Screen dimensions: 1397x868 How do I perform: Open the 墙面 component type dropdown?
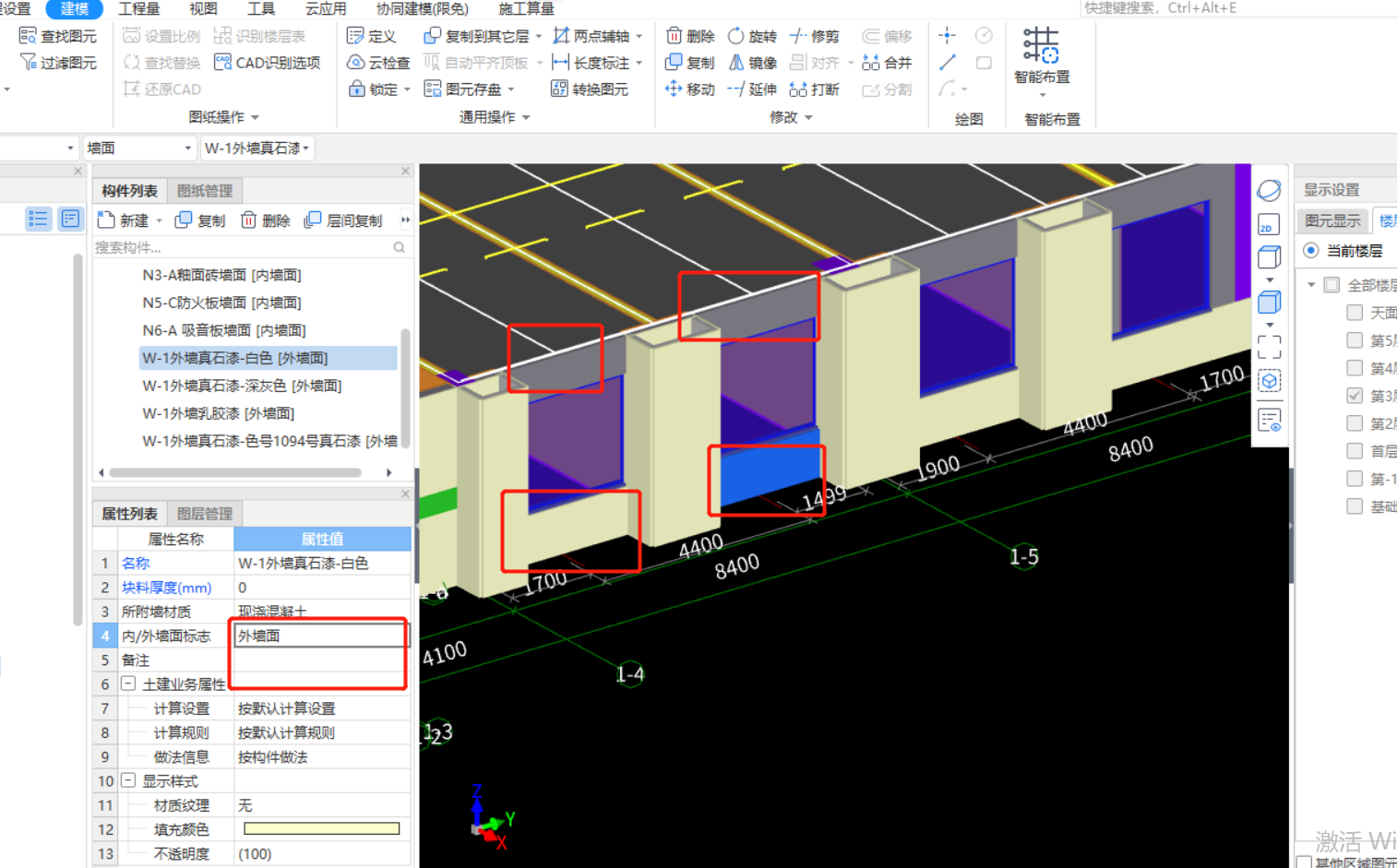click(139, 148)
